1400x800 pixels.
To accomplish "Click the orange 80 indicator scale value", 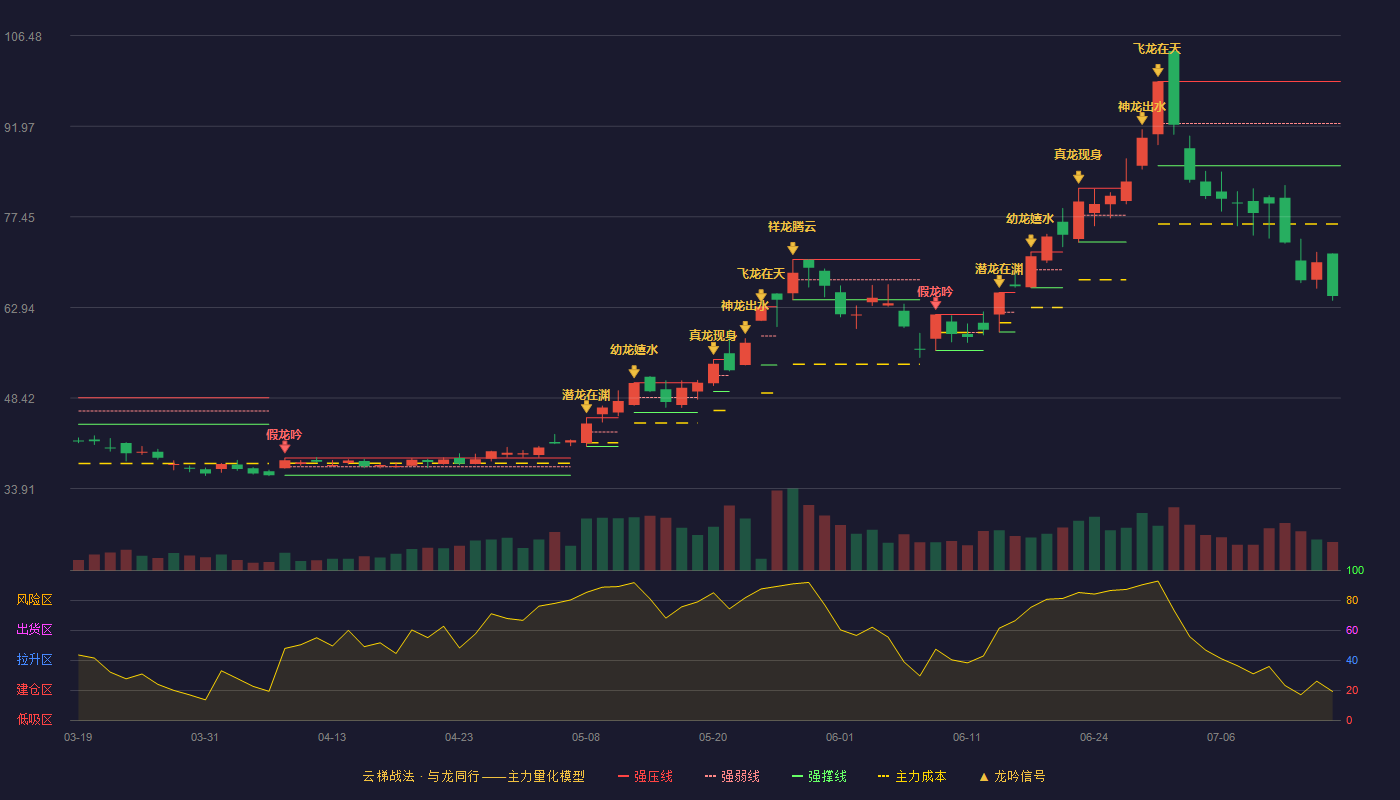I will point(1352,600).
